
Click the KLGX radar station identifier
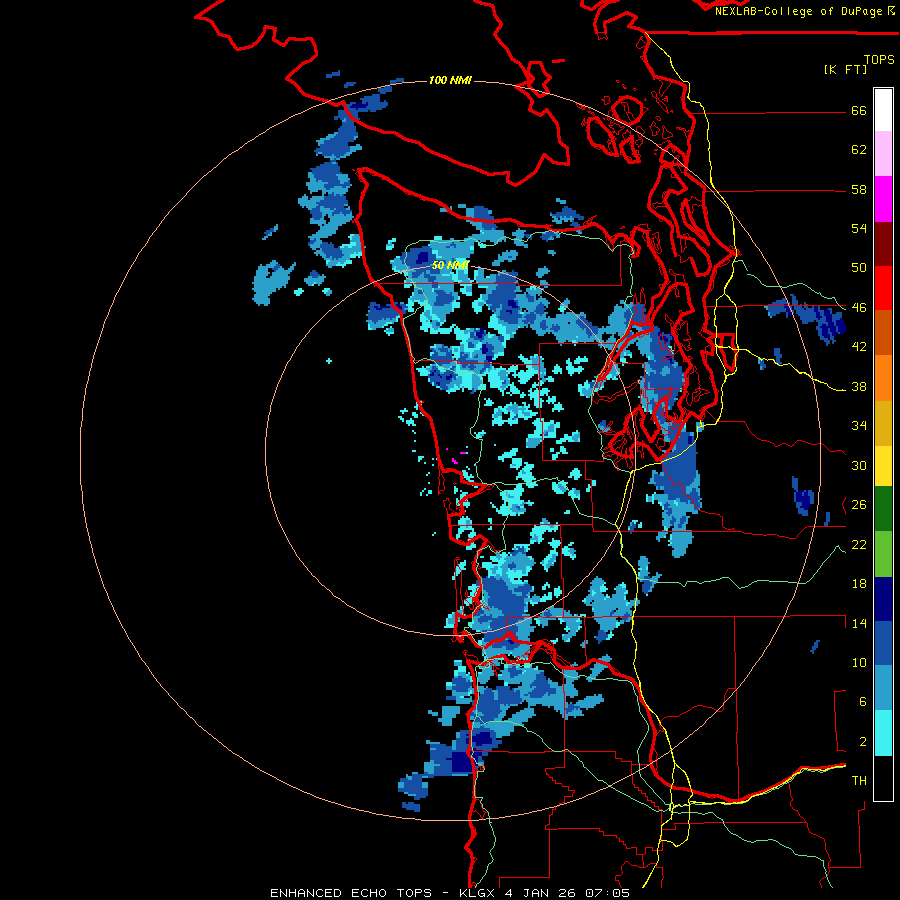(x=478, y=893)
